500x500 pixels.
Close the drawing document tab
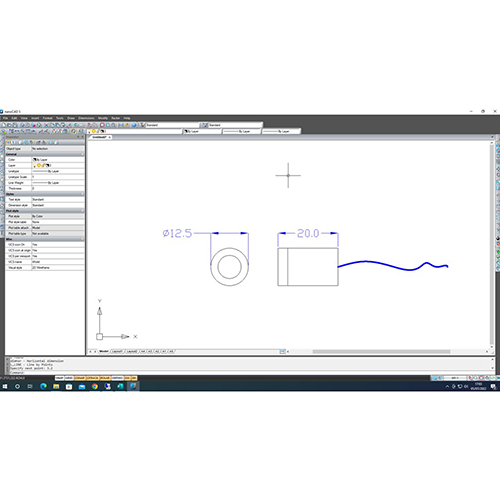click(109, 137)
